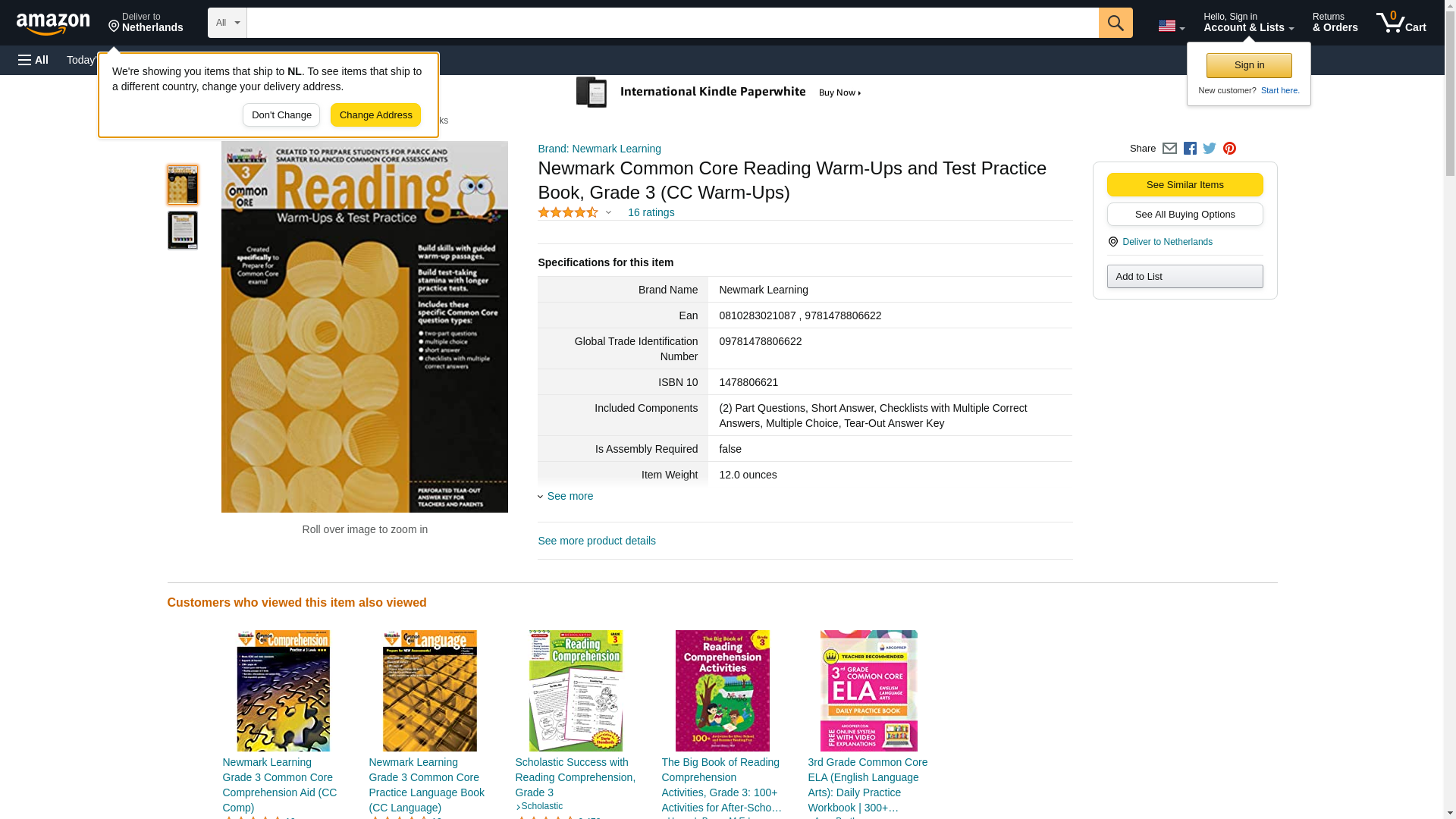This screenshot has height=819, width=1456.
Task: Click See Similar Items button
Action: [1185, 185]
